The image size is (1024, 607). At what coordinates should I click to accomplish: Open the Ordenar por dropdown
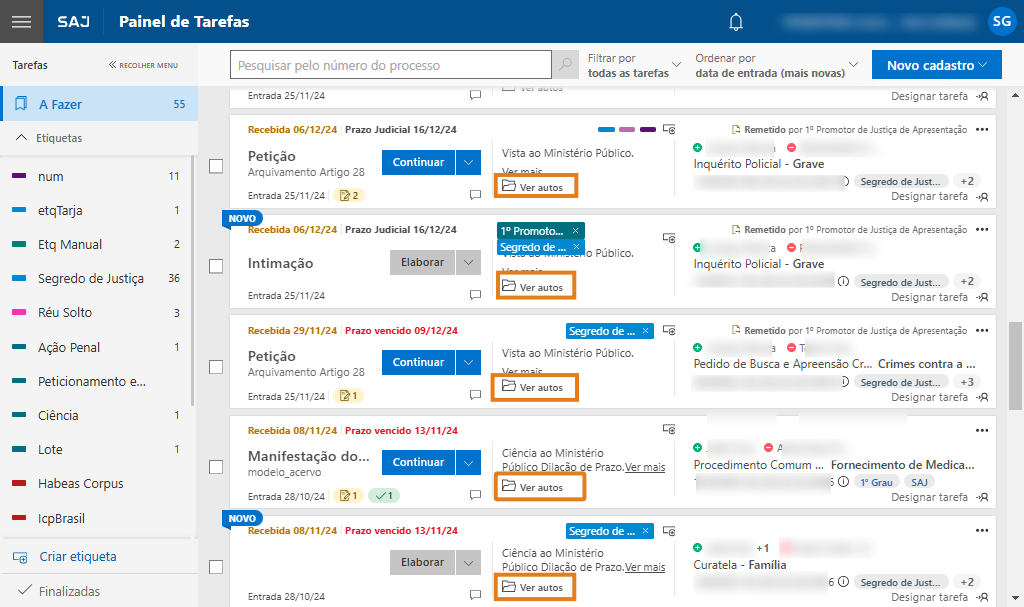click(x=777, y=65)
